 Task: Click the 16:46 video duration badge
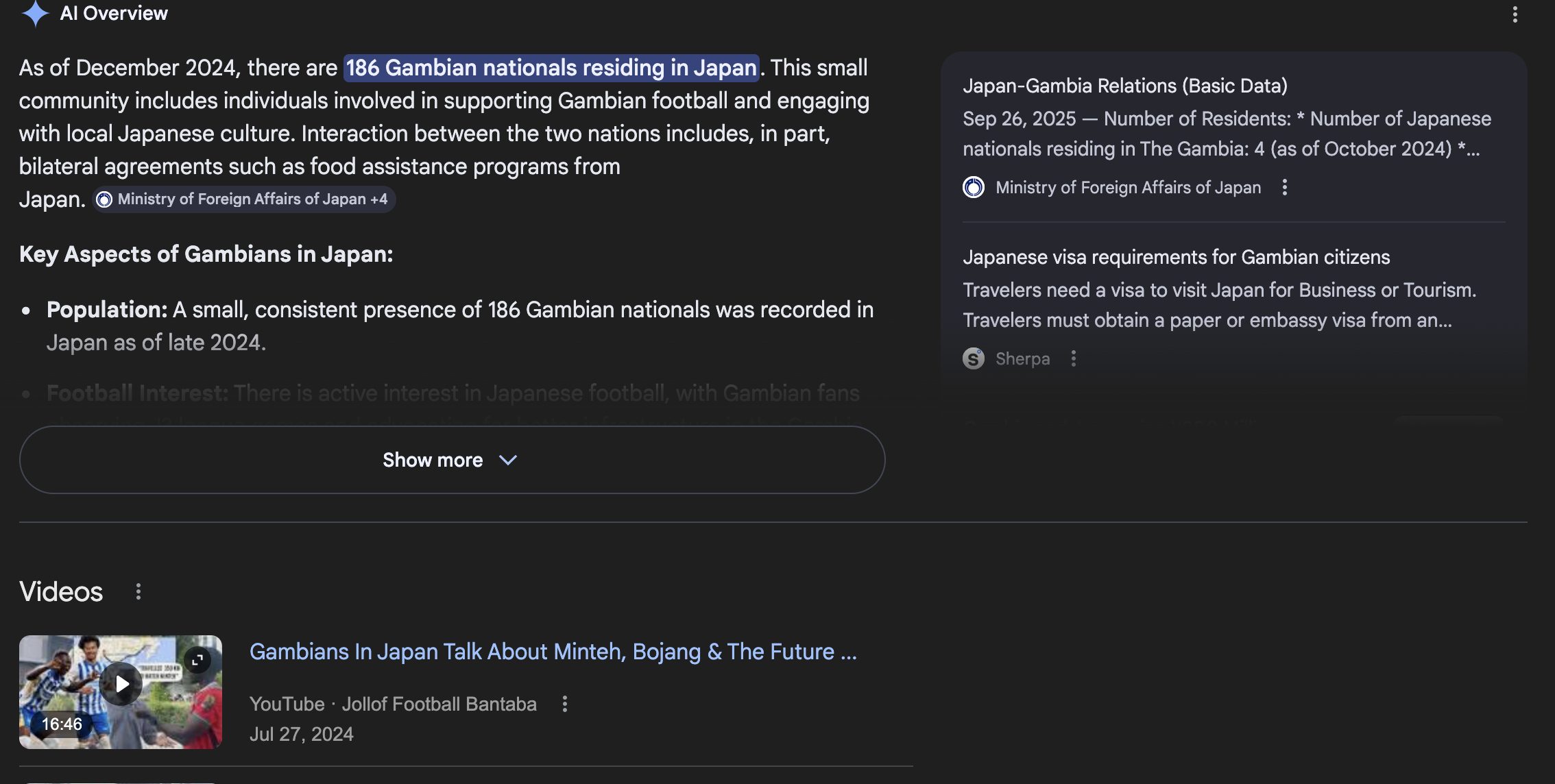(x=62, y=724)
